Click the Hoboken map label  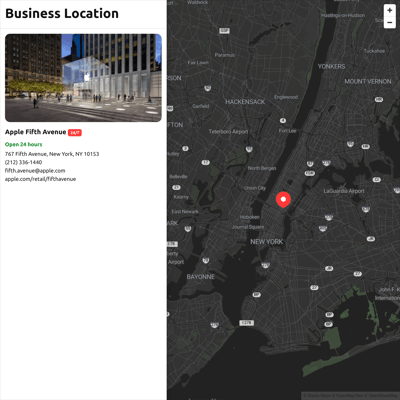point(249,217)
